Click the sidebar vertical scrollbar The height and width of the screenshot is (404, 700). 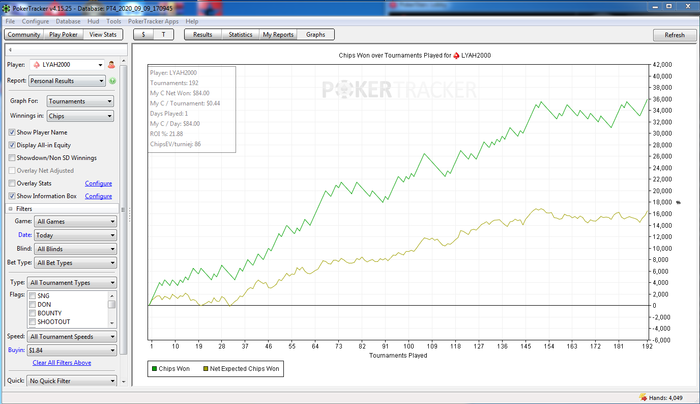pyautogui.click(x=124, y=210)
